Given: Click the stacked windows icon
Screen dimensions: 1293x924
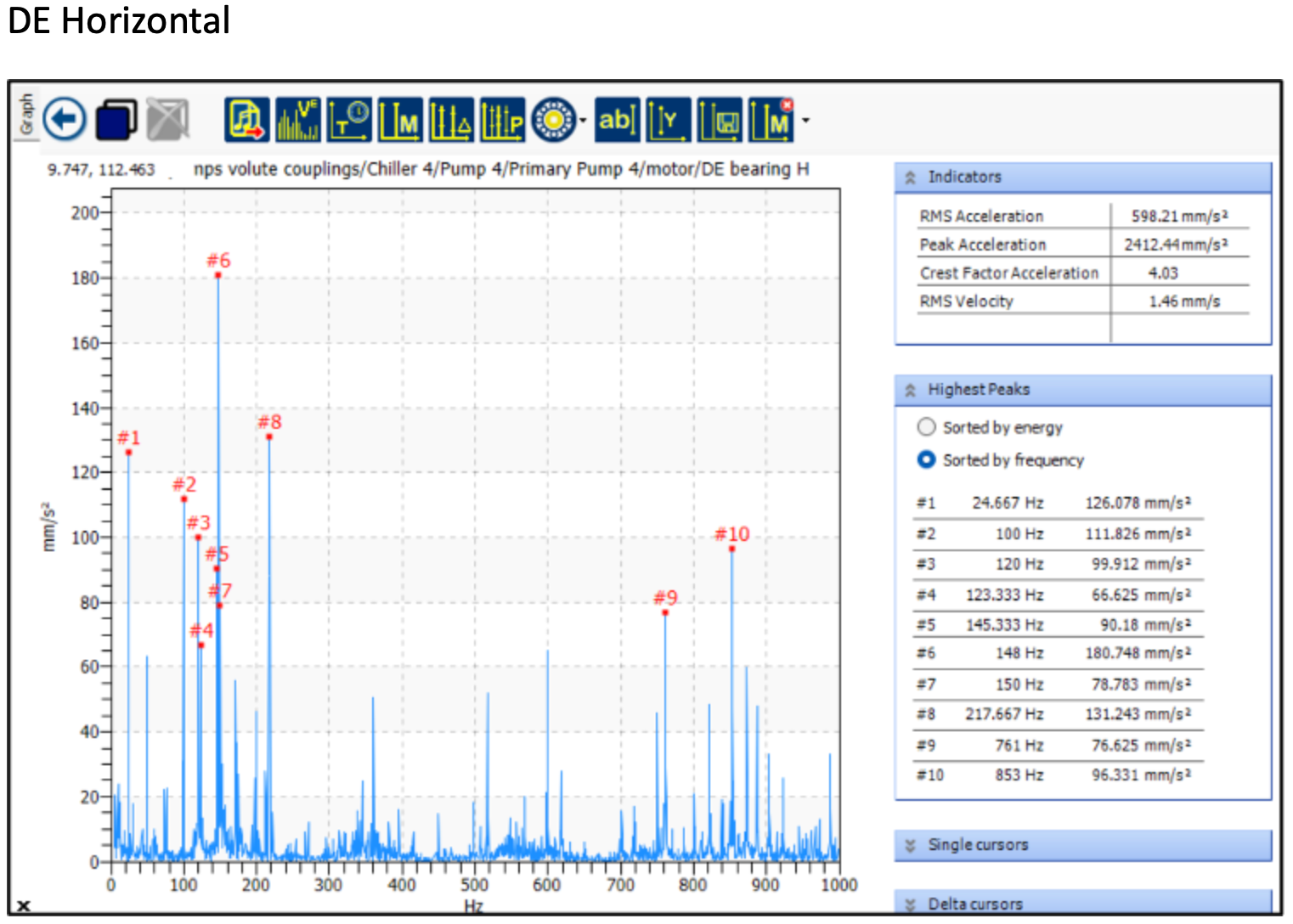Looking at the screenshot, I should coord(116,120).
